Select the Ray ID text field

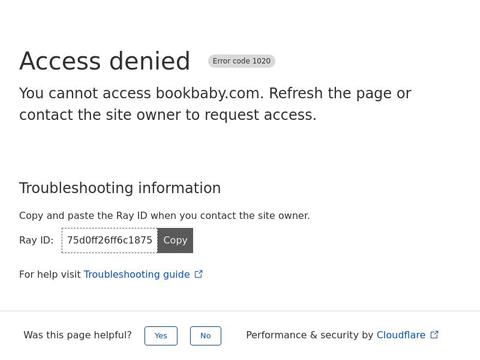click(109, 240)
